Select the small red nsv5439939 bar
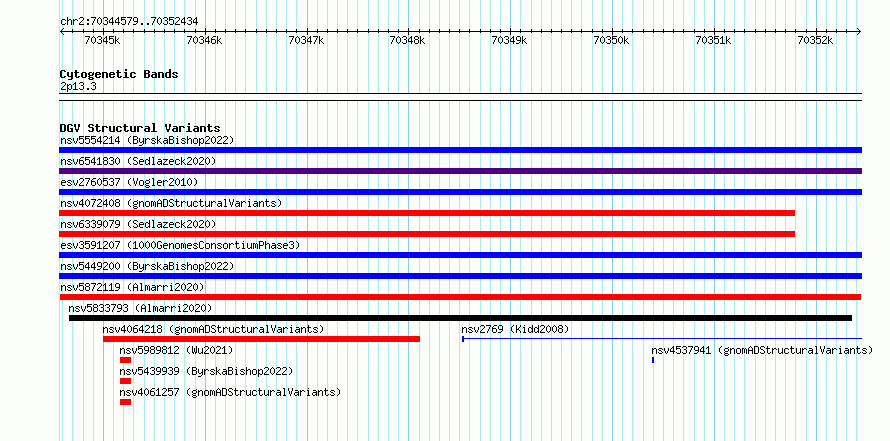 [125, 381]
